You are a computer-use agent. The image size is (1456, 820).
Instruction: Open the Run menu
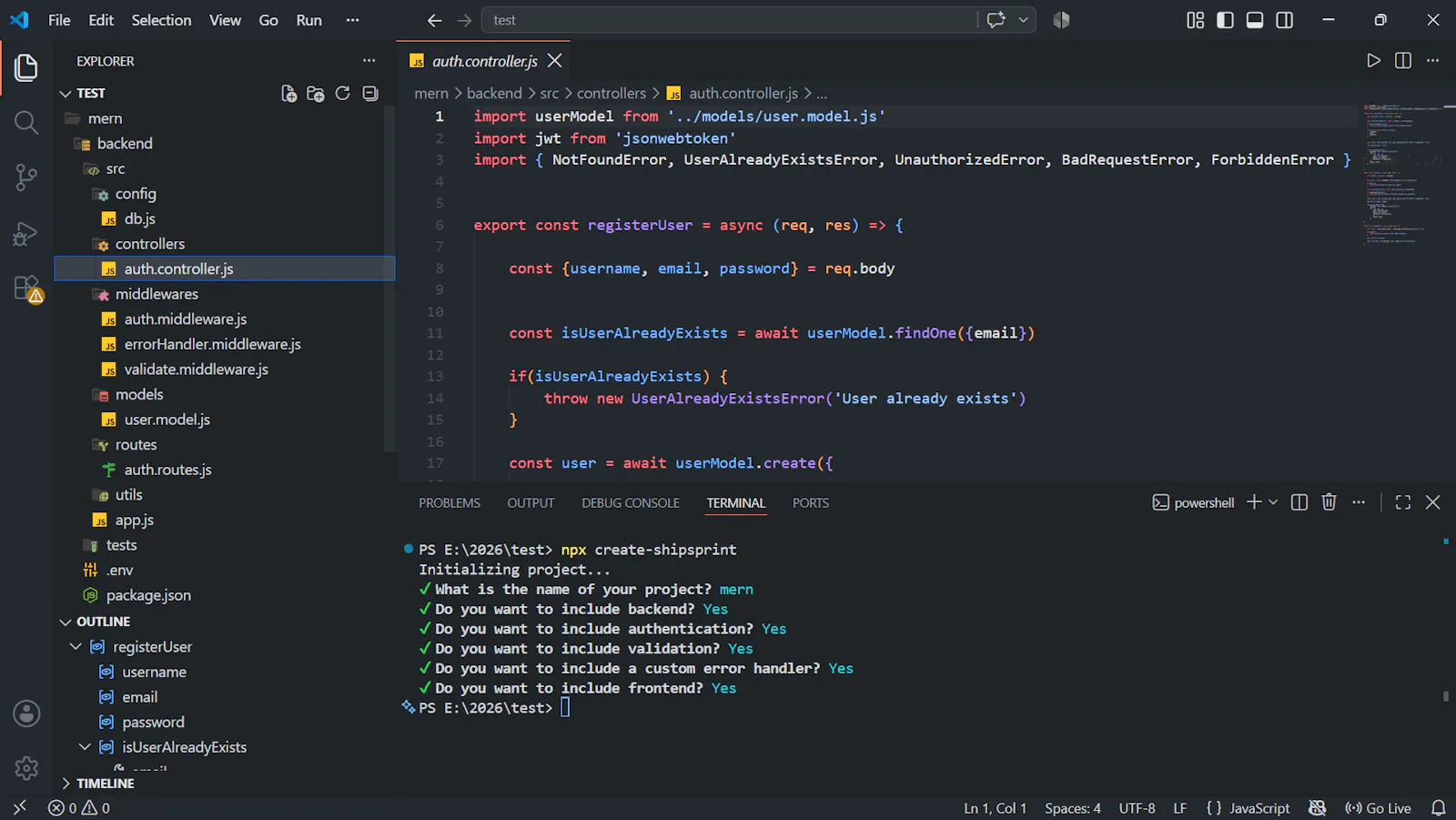[x=308, y=20]
